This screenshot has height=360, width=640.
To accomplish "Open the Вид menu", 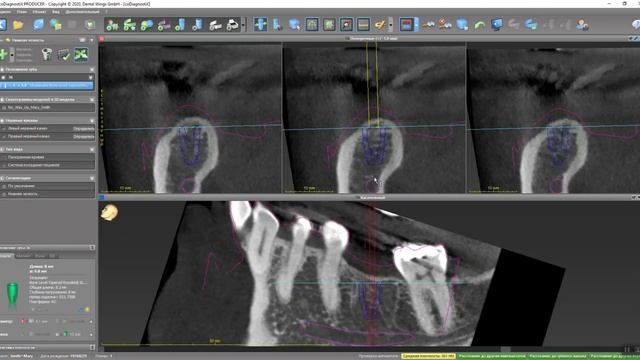I will pos(56,11).
